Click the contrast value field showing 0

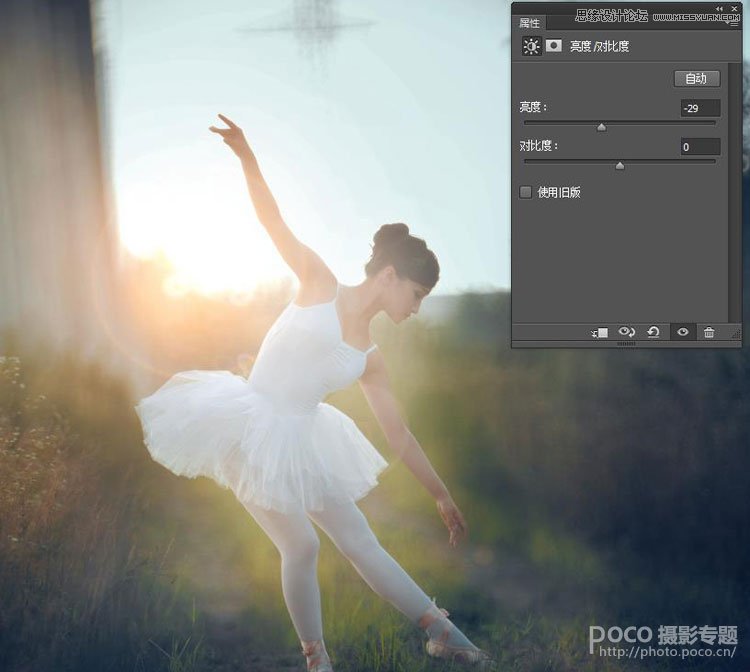700,147
